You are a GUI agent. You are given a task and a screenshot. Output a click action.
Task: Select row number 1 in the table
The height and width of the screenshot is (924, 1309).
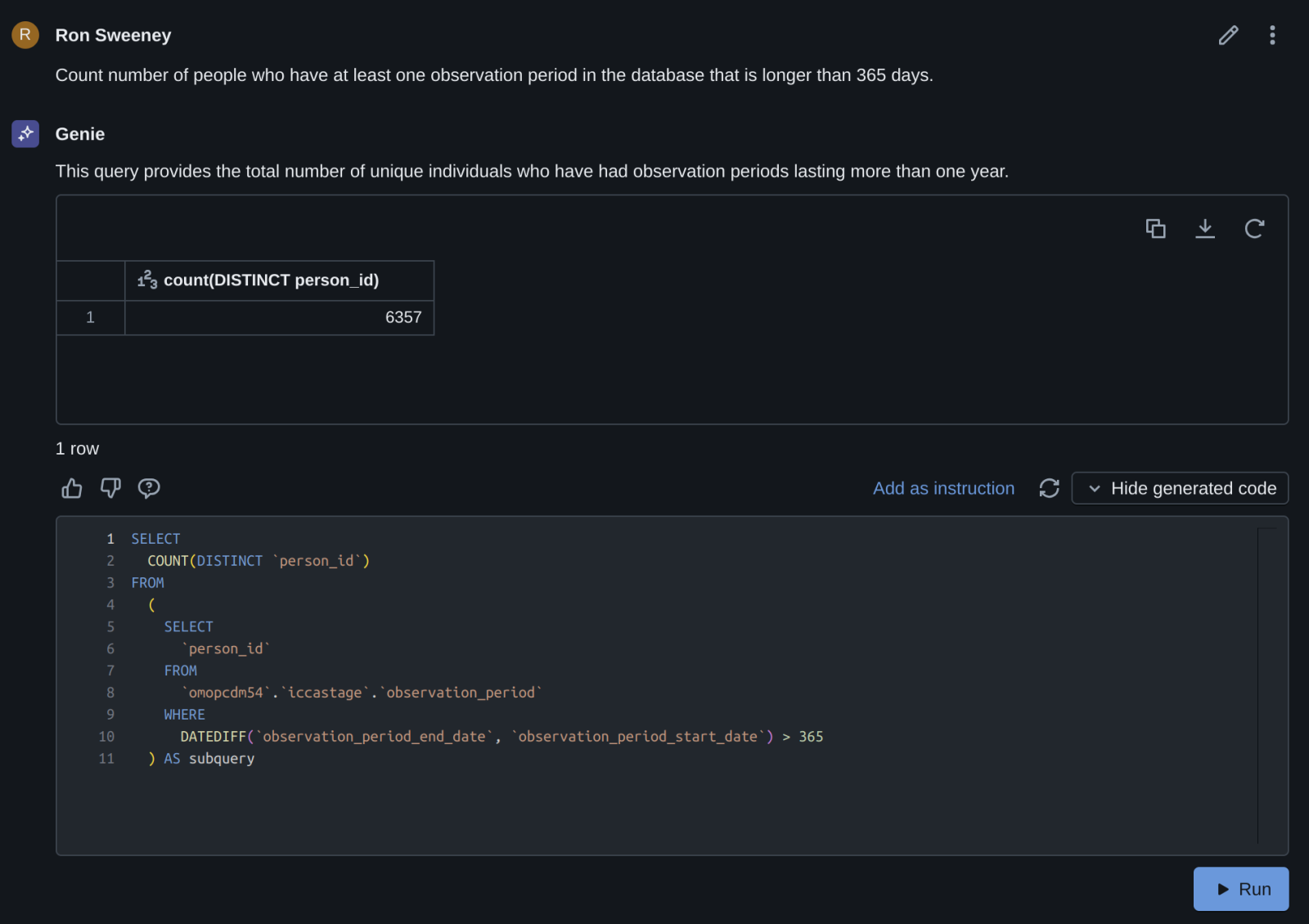click(x=90, y=318)
